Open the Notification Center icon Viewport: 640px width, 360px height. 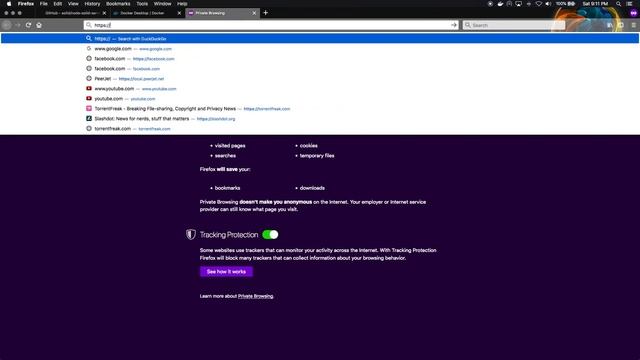point(630,4)
